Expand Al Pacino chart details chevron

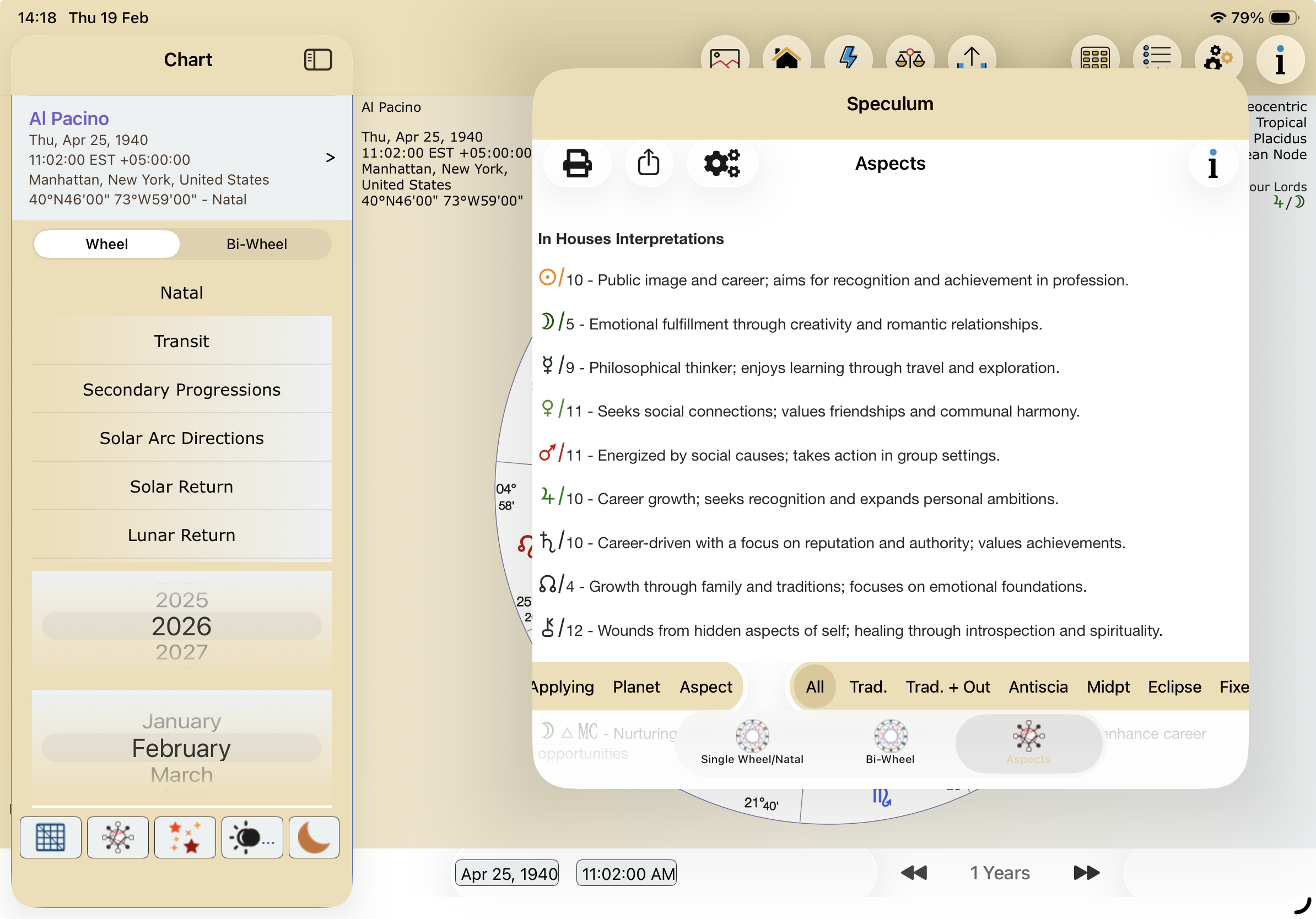[330, 158]
